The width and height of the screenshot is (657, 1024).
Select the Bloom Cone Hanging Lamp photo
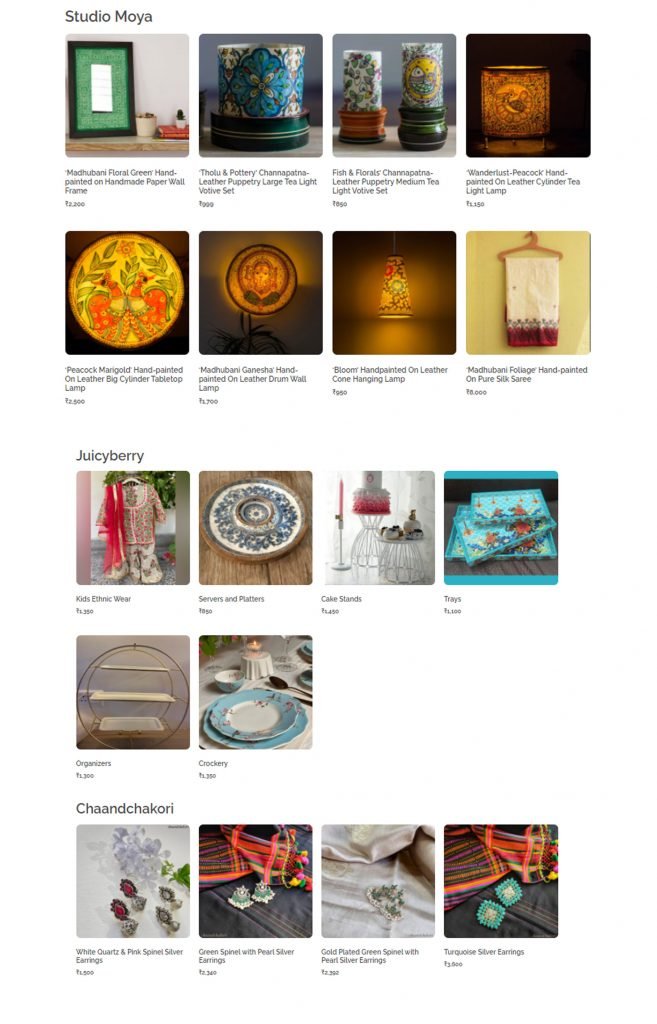394,293
